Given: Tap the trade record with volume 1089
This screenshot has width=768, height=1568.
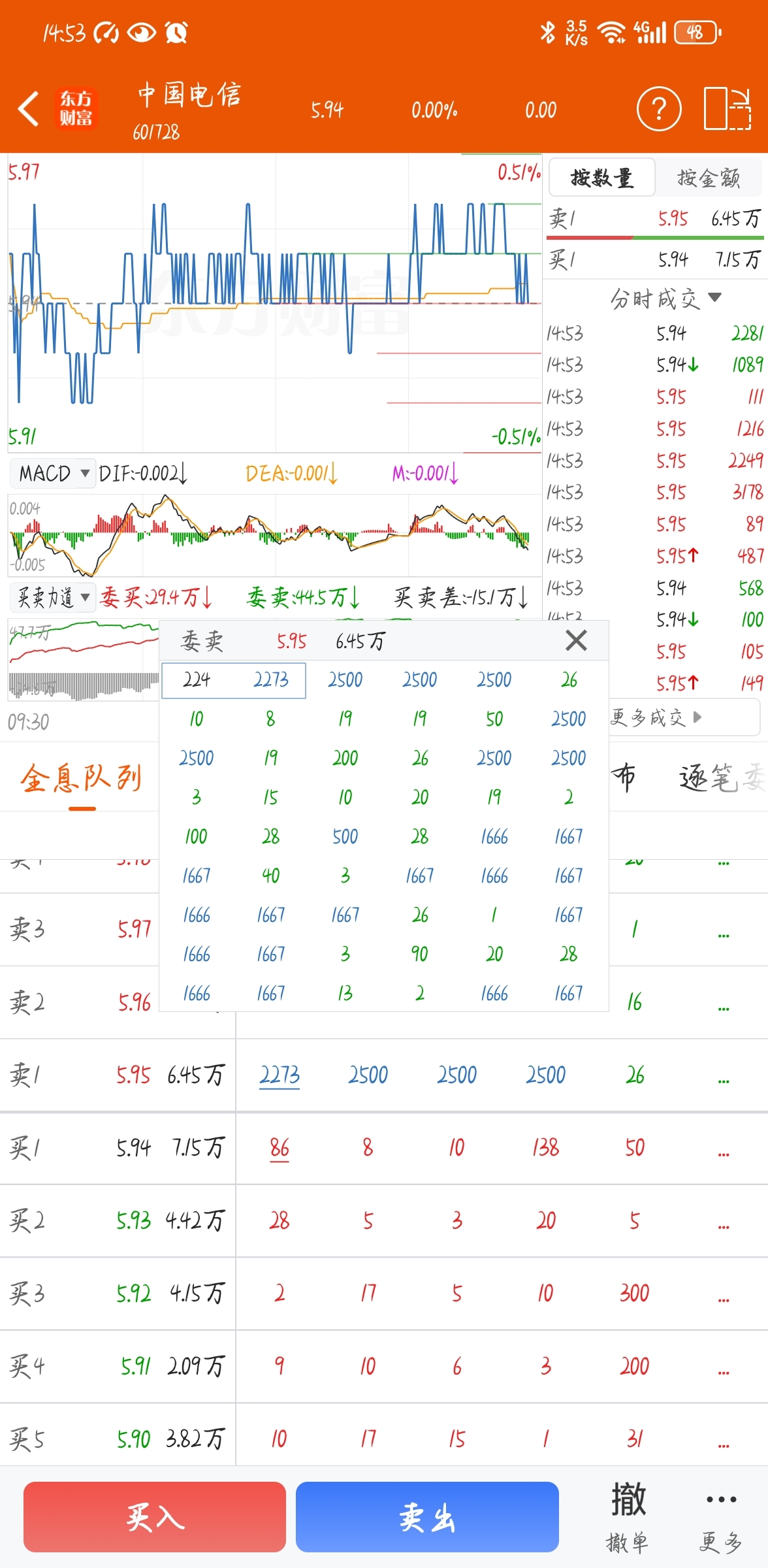Looking at the screenshot, I should point(655,365).
